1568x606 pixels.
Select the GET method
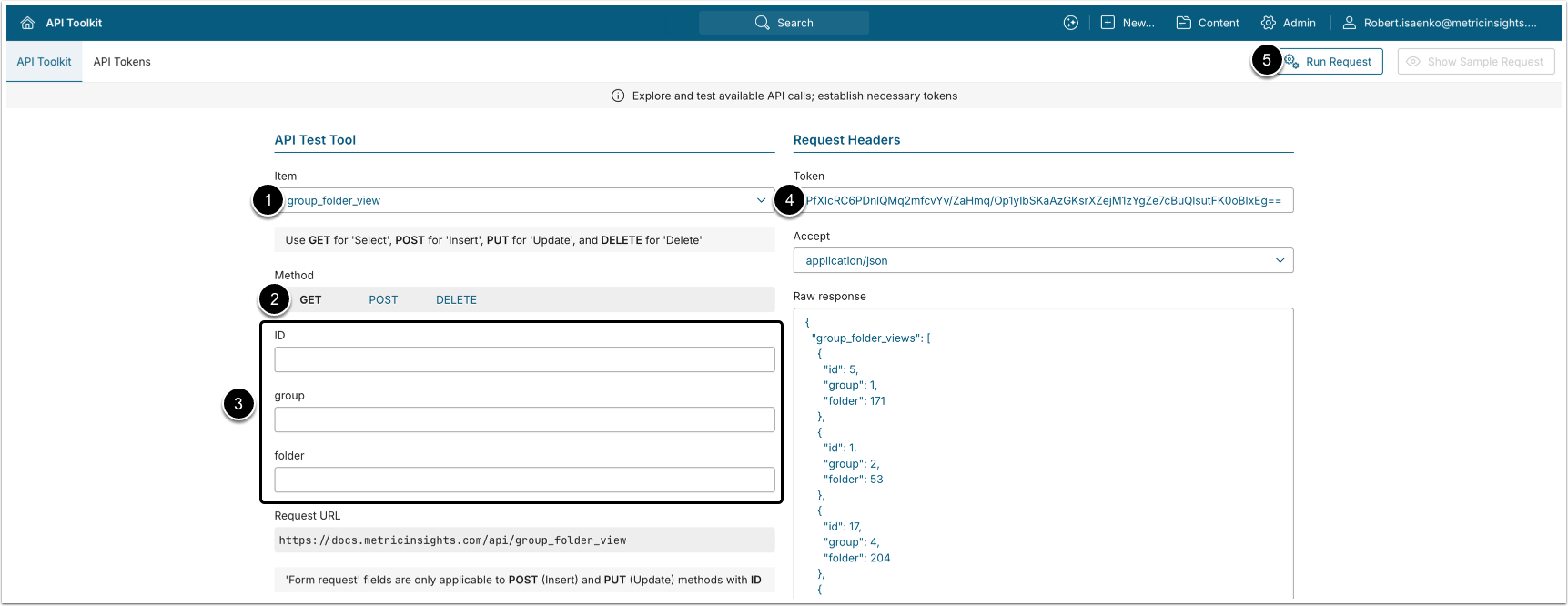point(310,299)
